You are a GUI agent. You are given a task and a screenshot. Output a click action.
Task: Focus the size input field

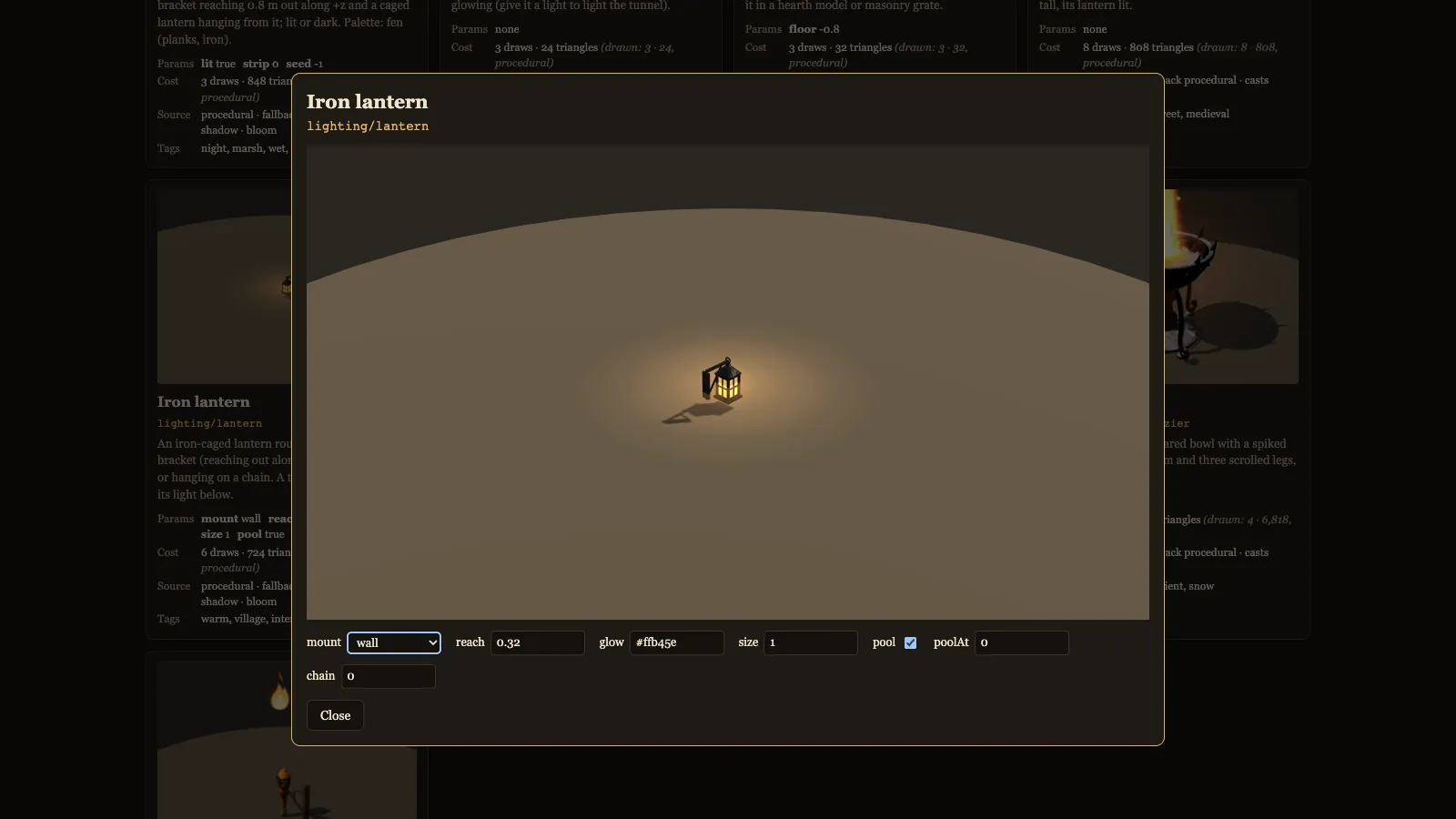click(811, 642)
